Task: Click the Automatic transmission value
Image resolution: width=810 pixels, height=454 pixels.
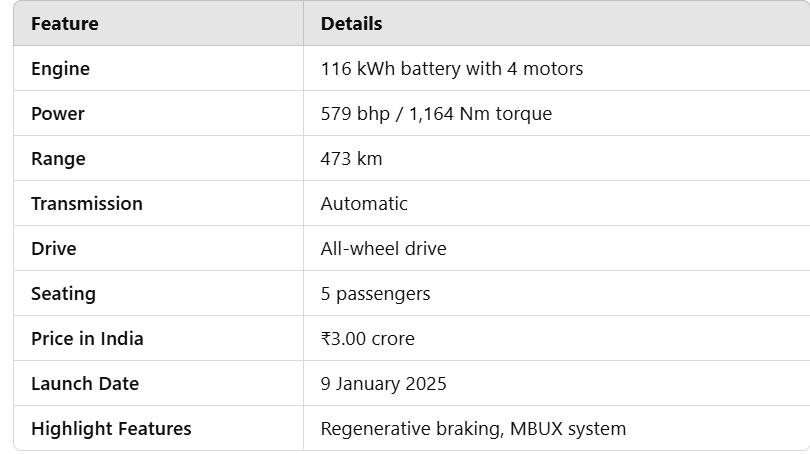Action: click(x=364, y=203)
